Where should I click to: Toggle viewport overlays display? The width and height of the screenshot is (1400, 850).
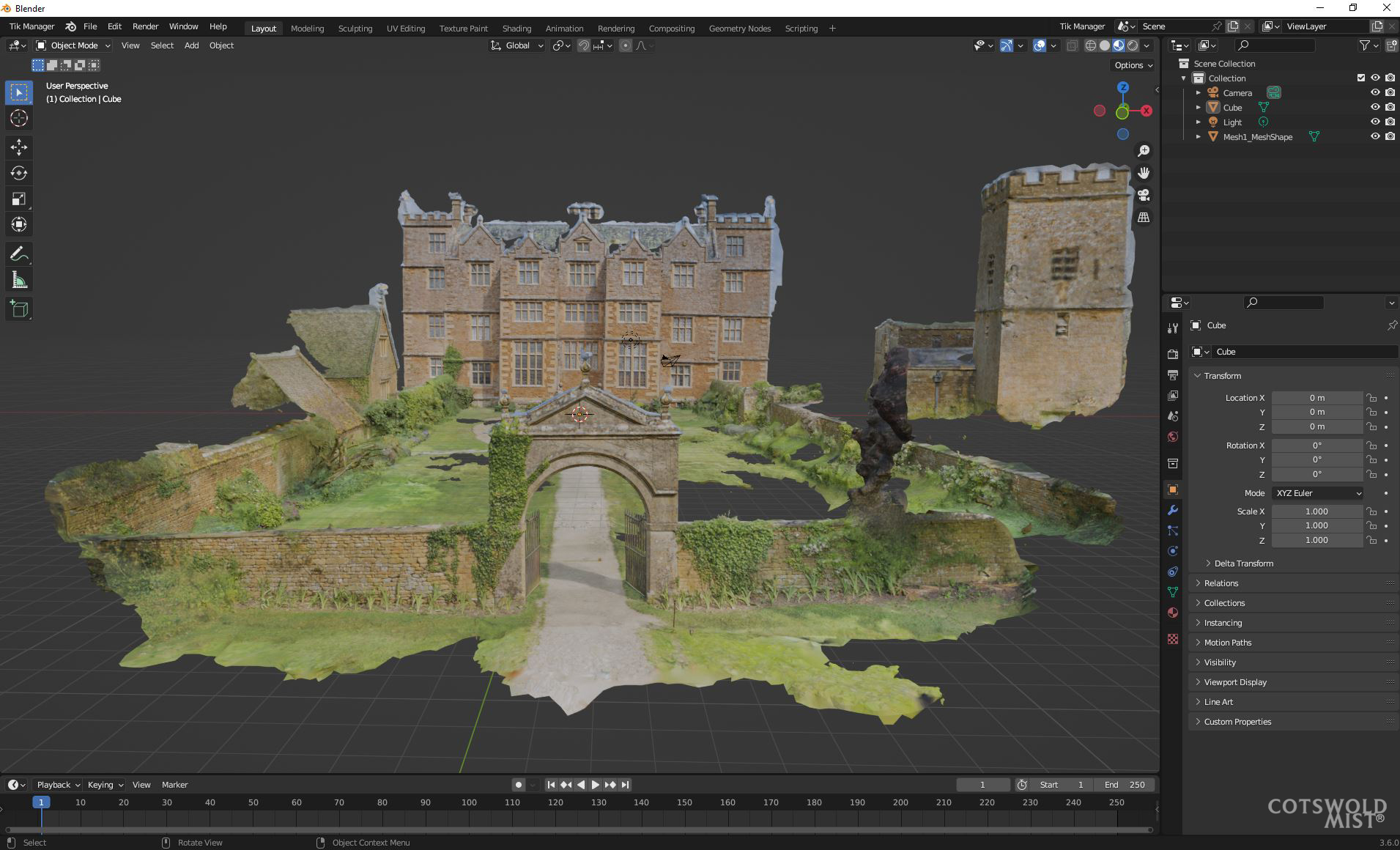click(1040, 45)
